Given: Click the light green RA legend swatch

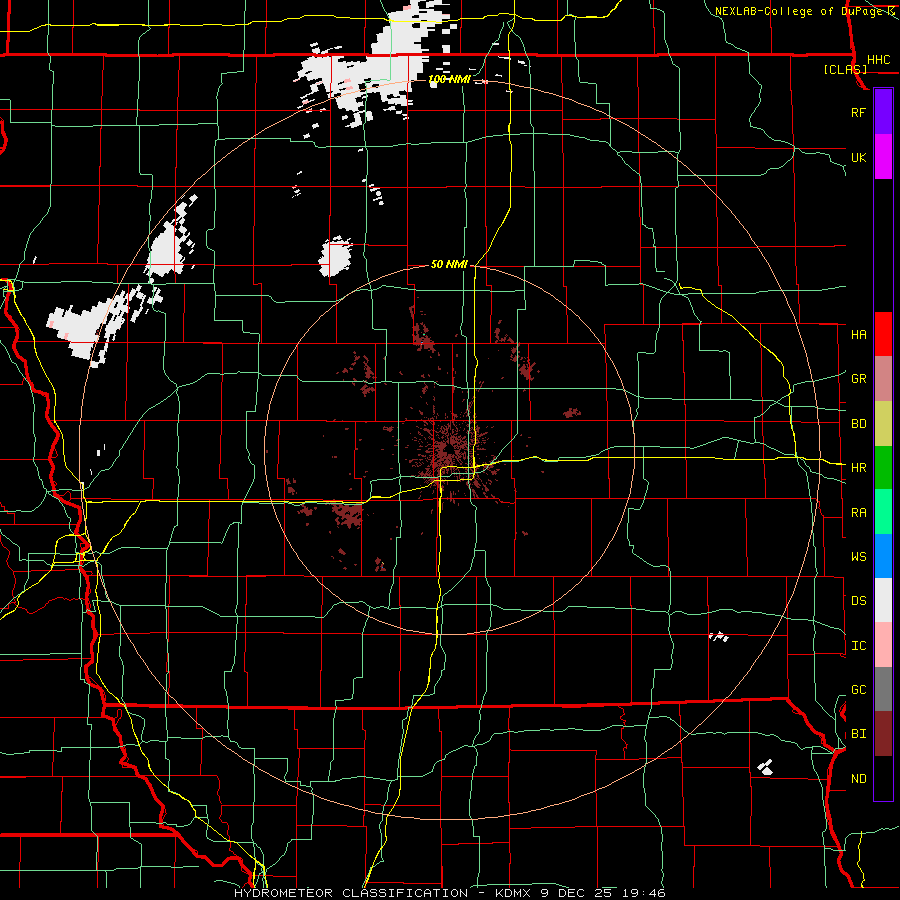Looking at the screenshot, I should (883, 512).
